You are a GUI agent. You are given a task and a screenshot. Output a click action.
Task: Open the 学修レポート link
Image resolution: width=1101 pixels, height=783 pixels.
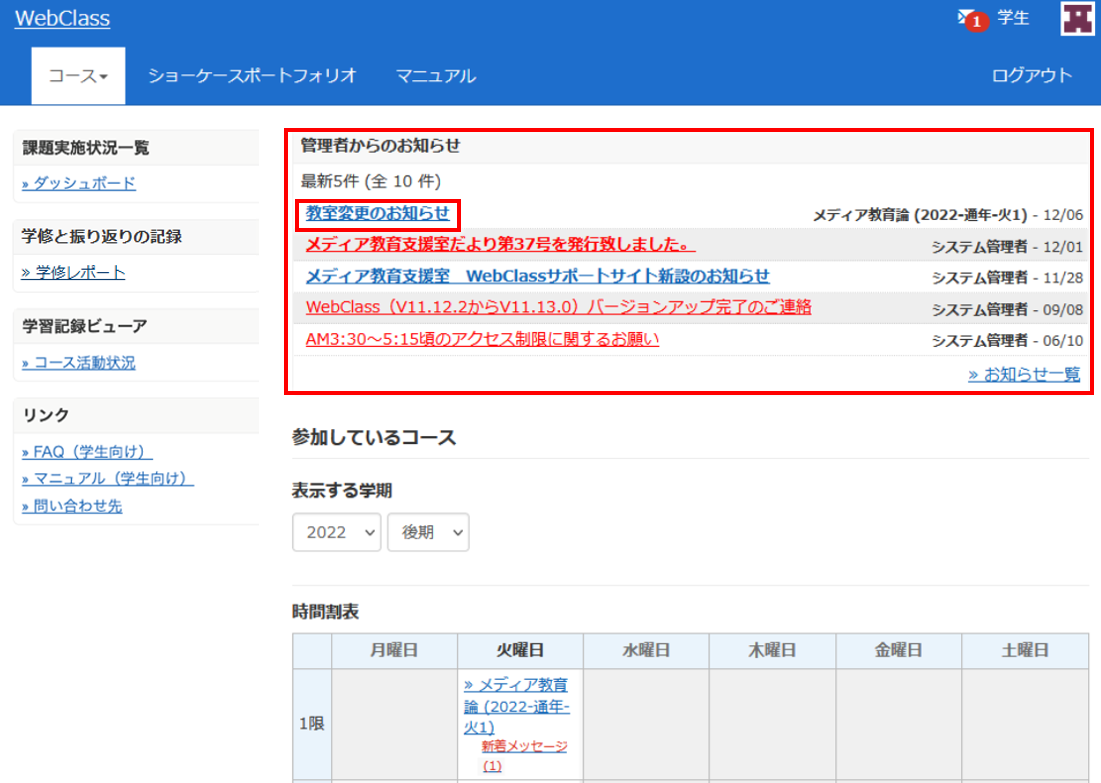click(x=73, y=272)
